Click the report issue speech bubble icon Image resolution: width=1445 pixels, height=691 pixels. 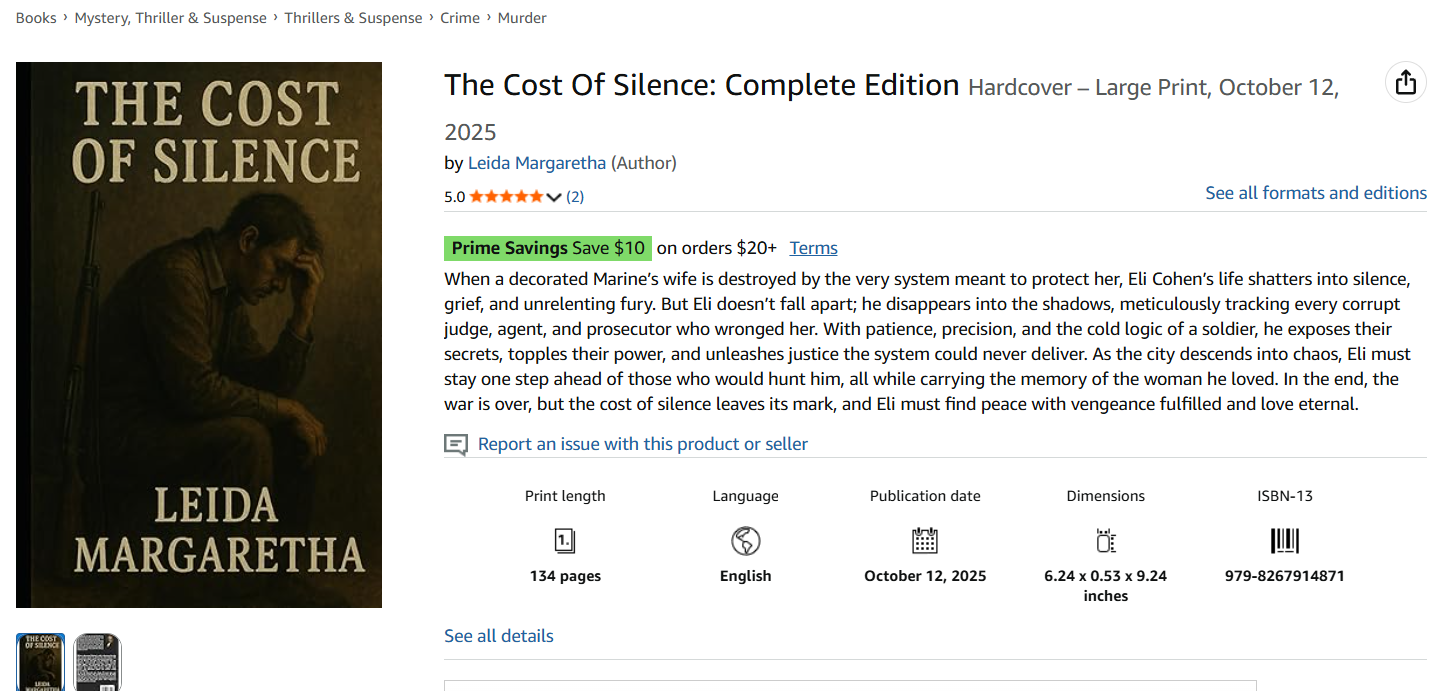(x=456, y=445)
